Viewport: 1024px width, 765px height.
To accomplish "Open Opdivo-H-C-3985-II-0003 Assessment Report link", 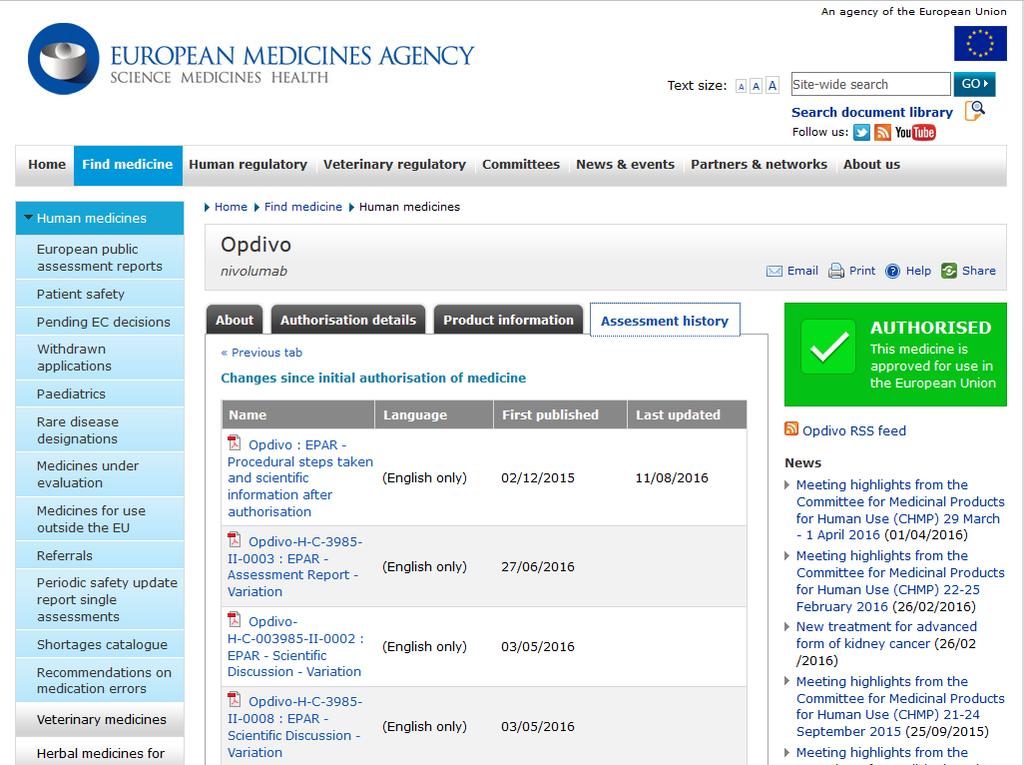I will coord(295,566).
